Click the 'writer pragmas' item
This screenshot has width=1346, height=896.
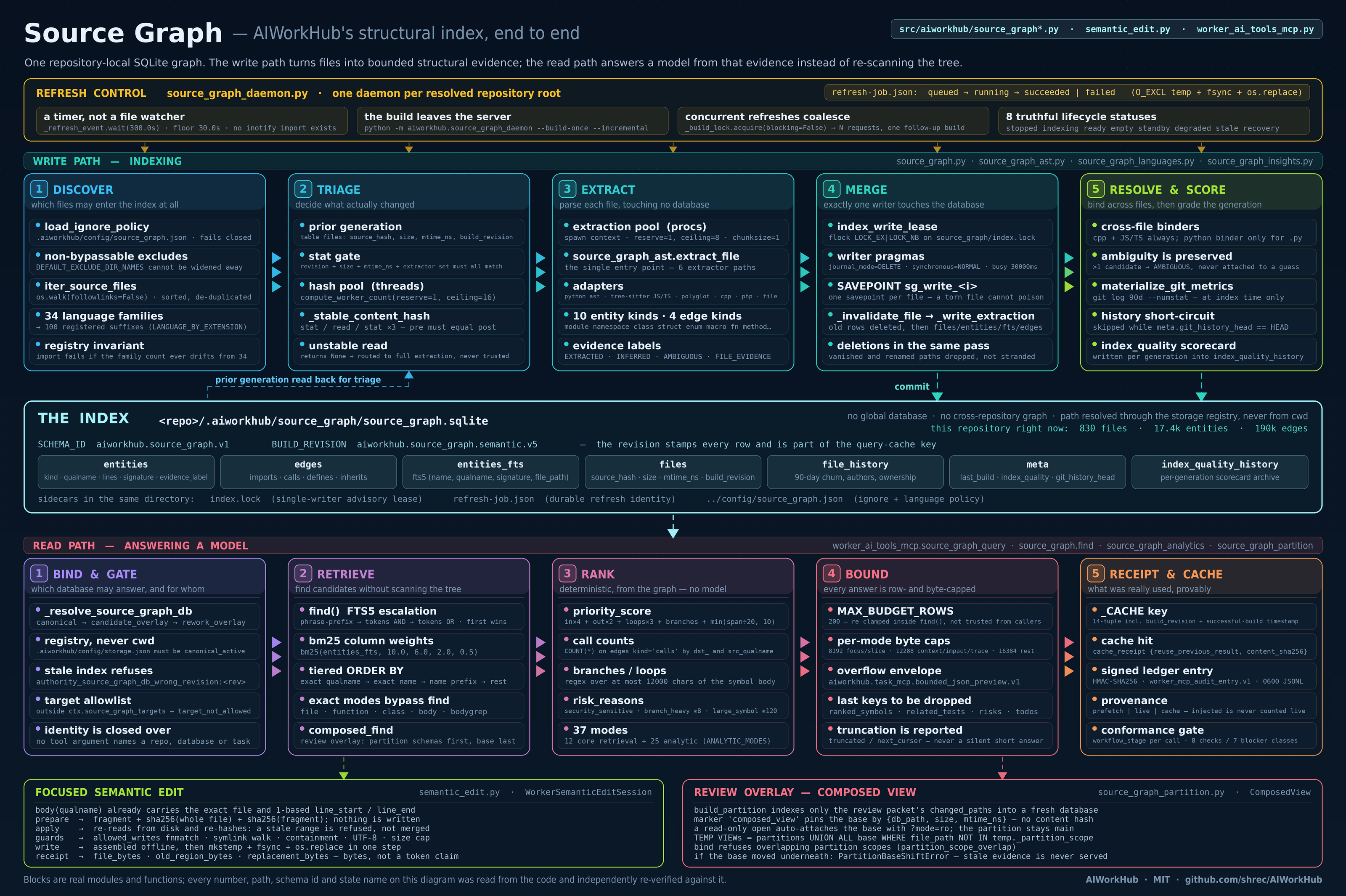coord(937,261)
